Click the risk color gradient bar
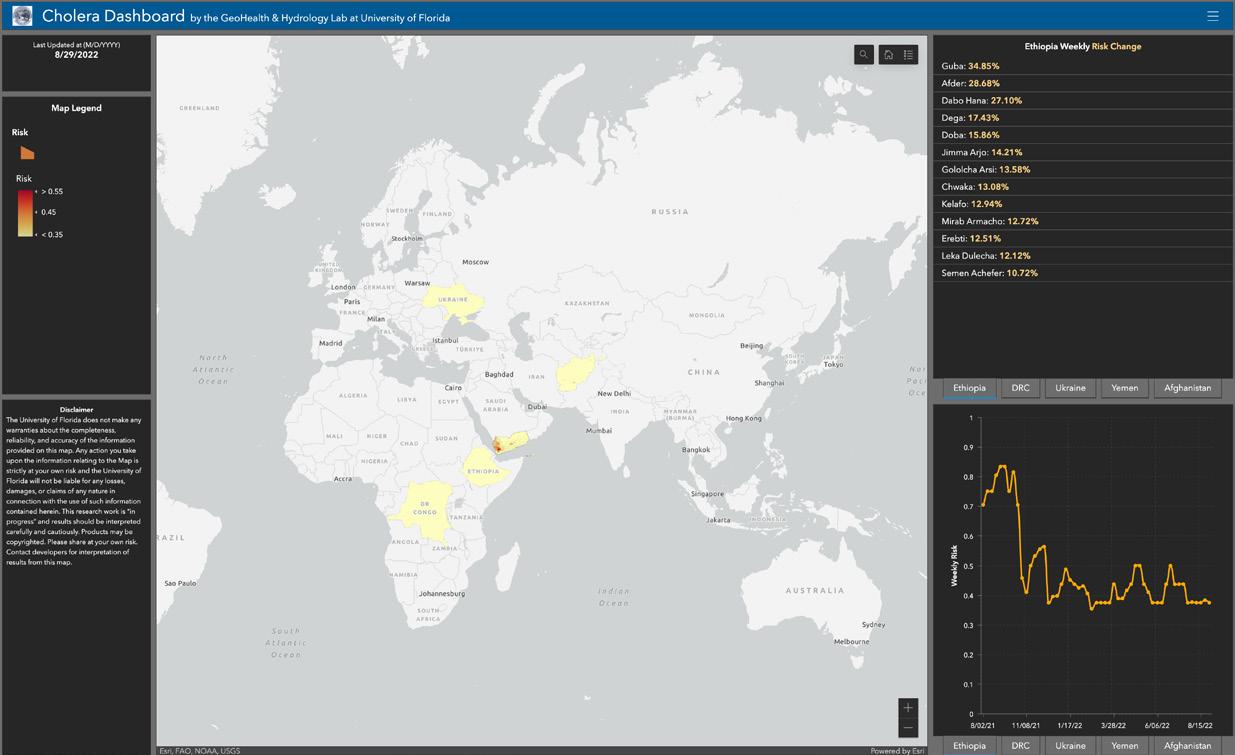The image size is (1235, 755). 25,212
